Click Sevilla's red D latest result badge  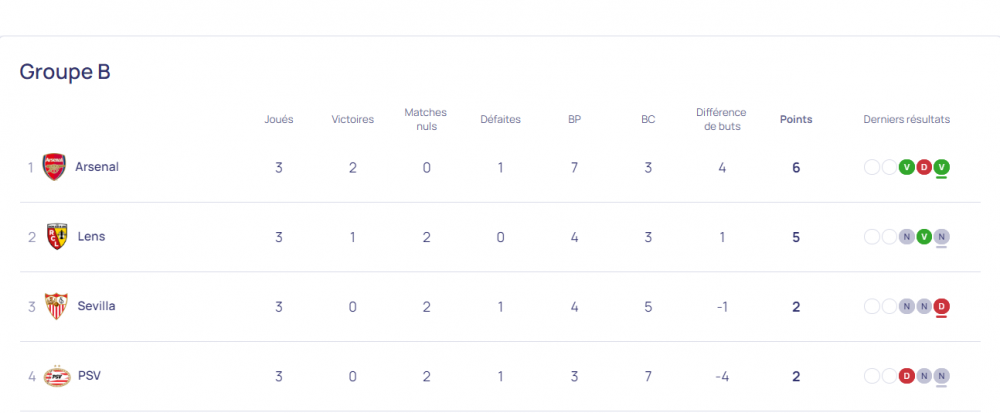tap(941, 307)
